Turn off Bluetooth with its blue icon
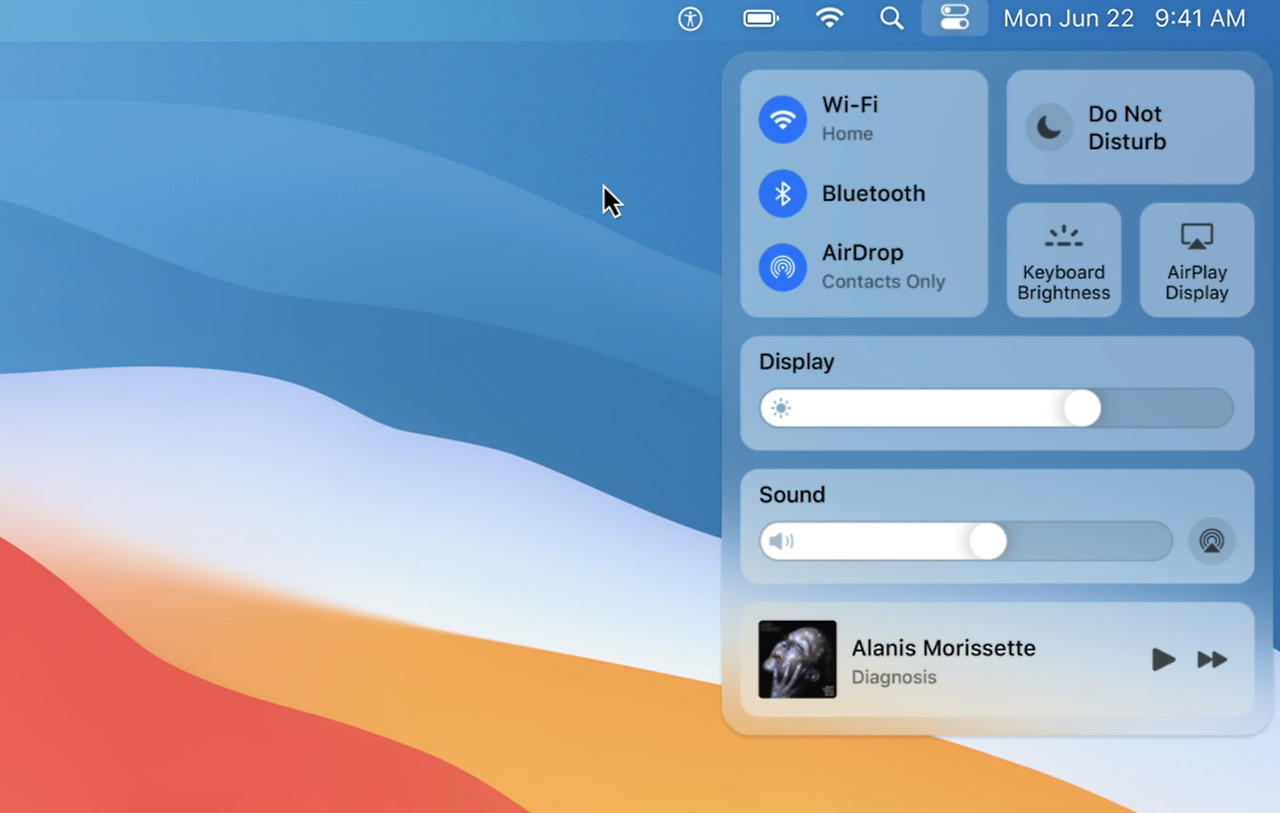 tap(783, 194)
